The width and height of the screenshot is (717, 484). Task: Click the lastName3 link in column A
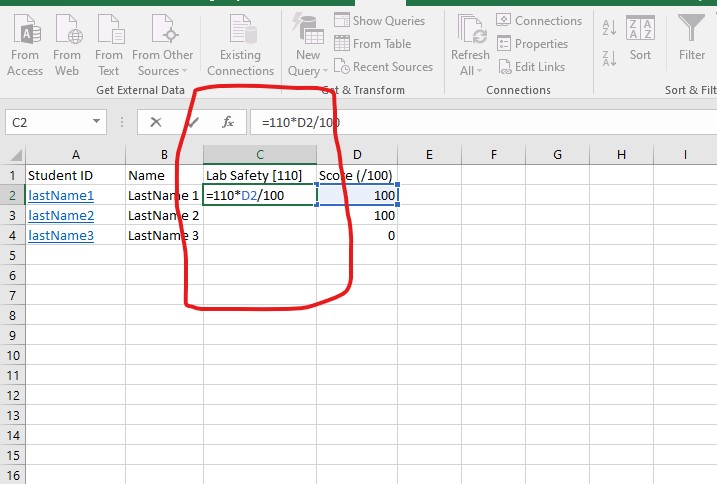[x=61, y=235]
